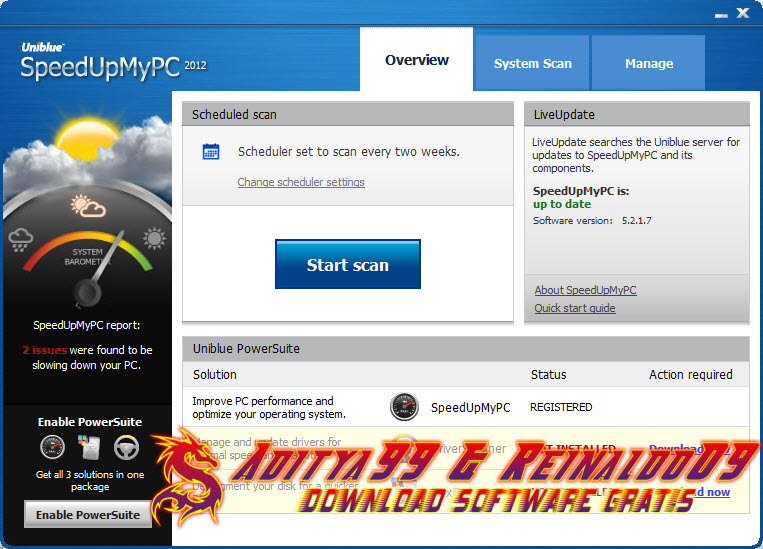Click the speedometer icon under Enable PowerSuite

[53, 447]
